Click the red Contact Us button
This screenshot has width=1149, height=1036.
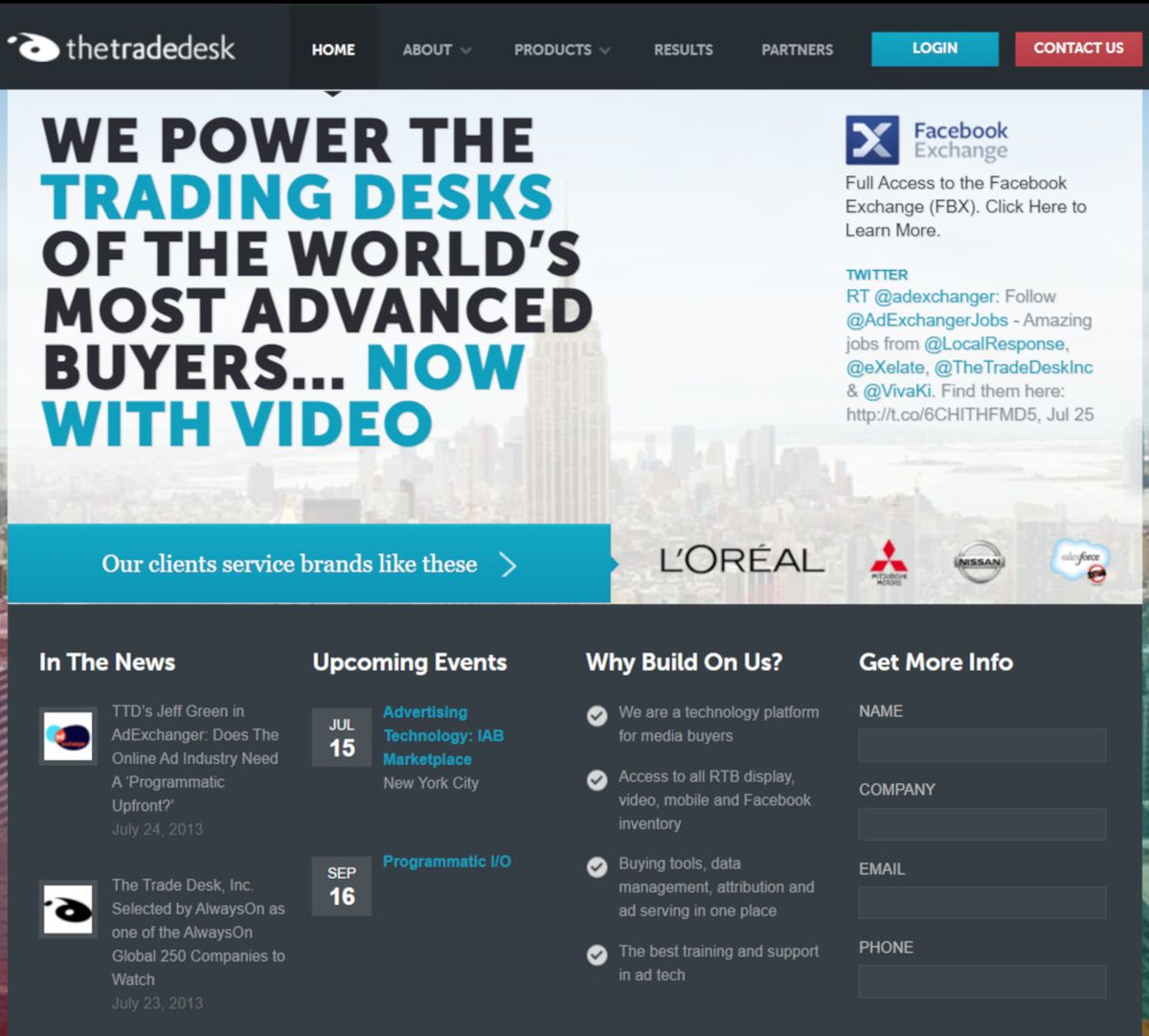tap(1078, 49)
